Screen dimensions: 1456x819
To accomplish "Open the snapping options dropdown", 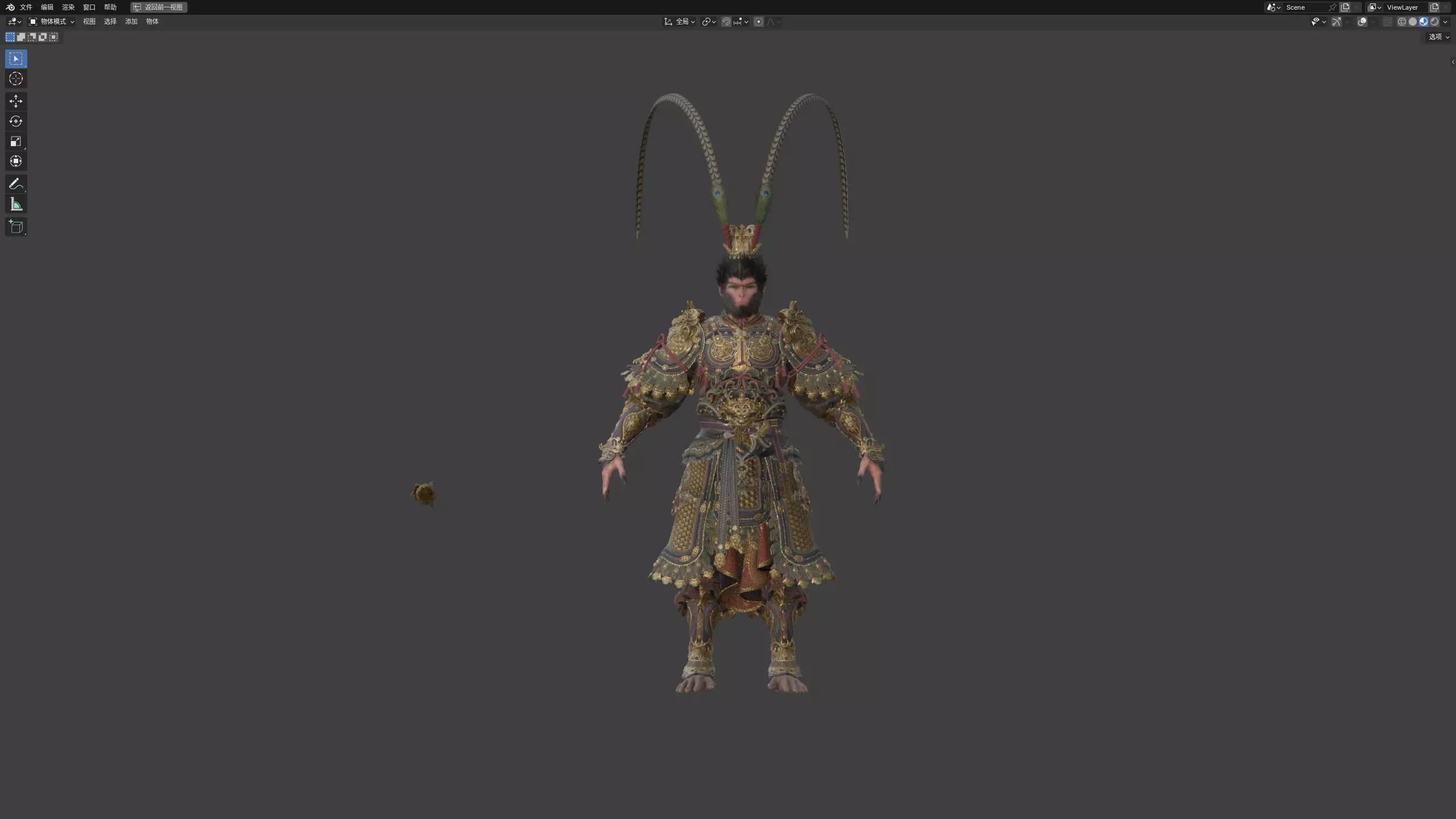I will [741, 22].
